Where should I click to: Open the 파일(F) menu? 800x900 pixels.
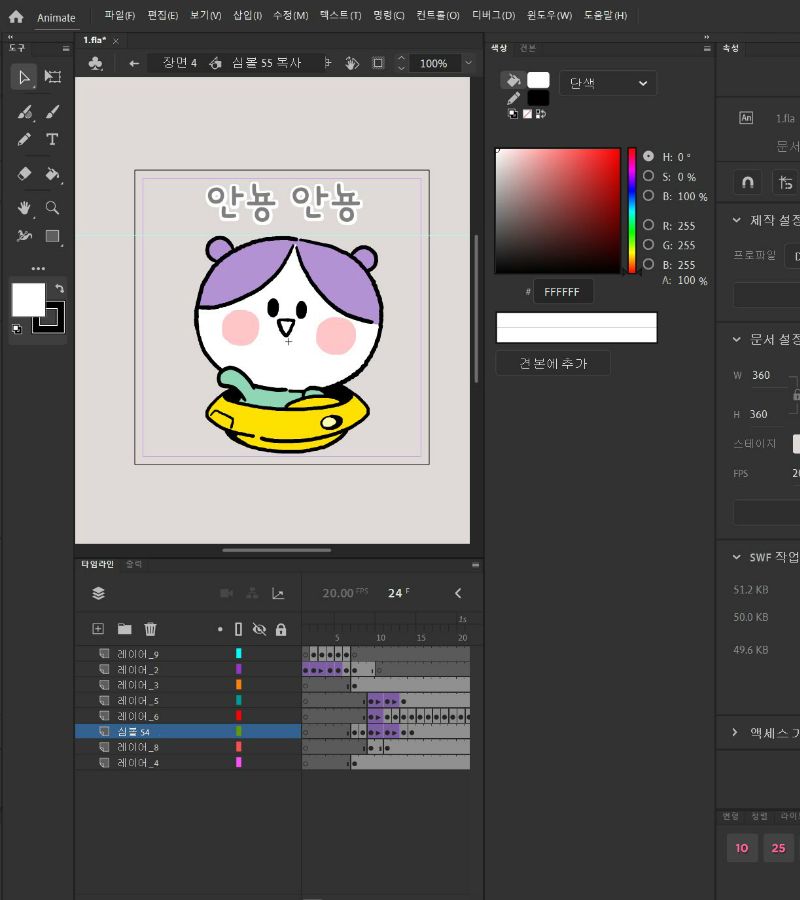120,16
